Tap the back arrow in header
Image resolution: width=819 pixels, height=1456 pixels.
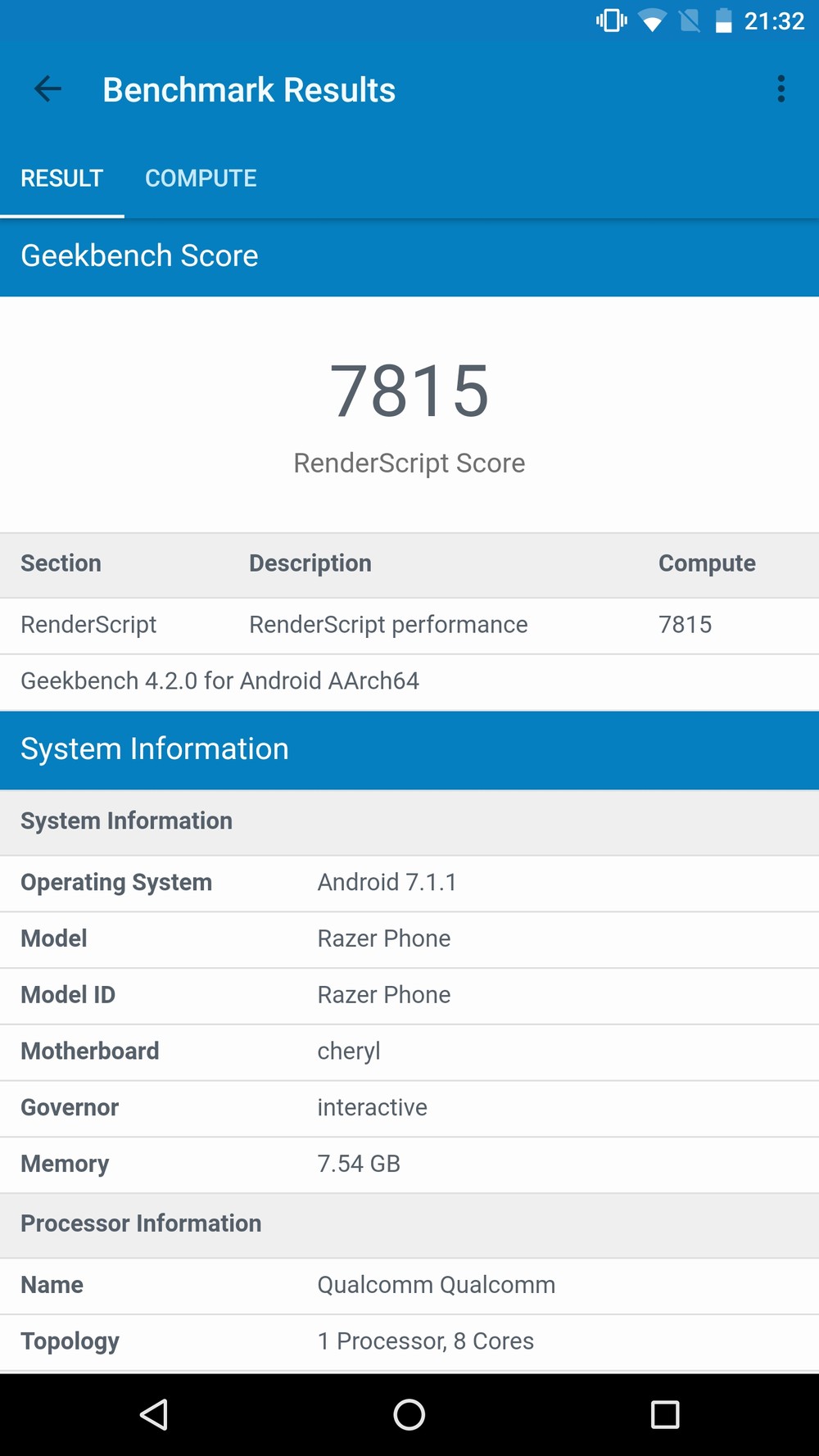coord(48,89)
